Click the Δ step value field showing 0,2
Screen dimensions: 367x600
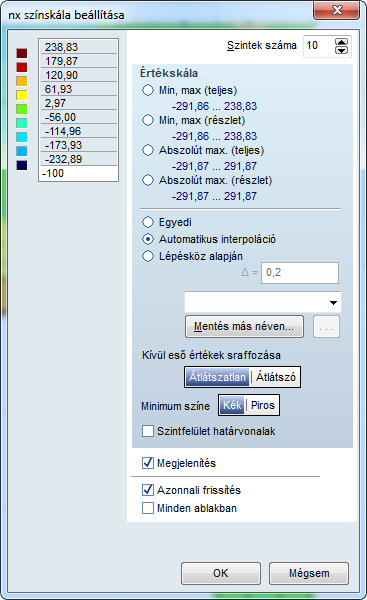pos(300,273)
